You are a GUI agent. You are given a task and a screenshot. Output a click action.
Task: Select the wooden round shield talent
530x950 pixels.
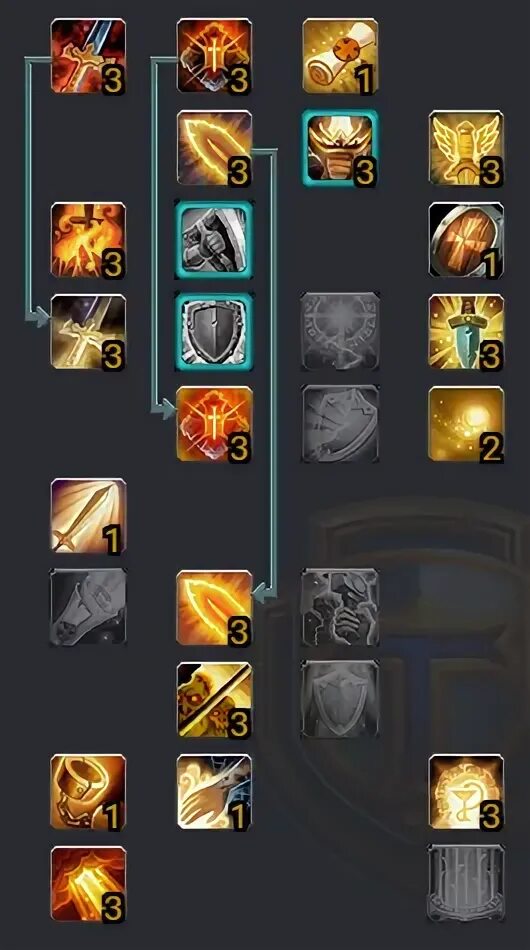466,241
